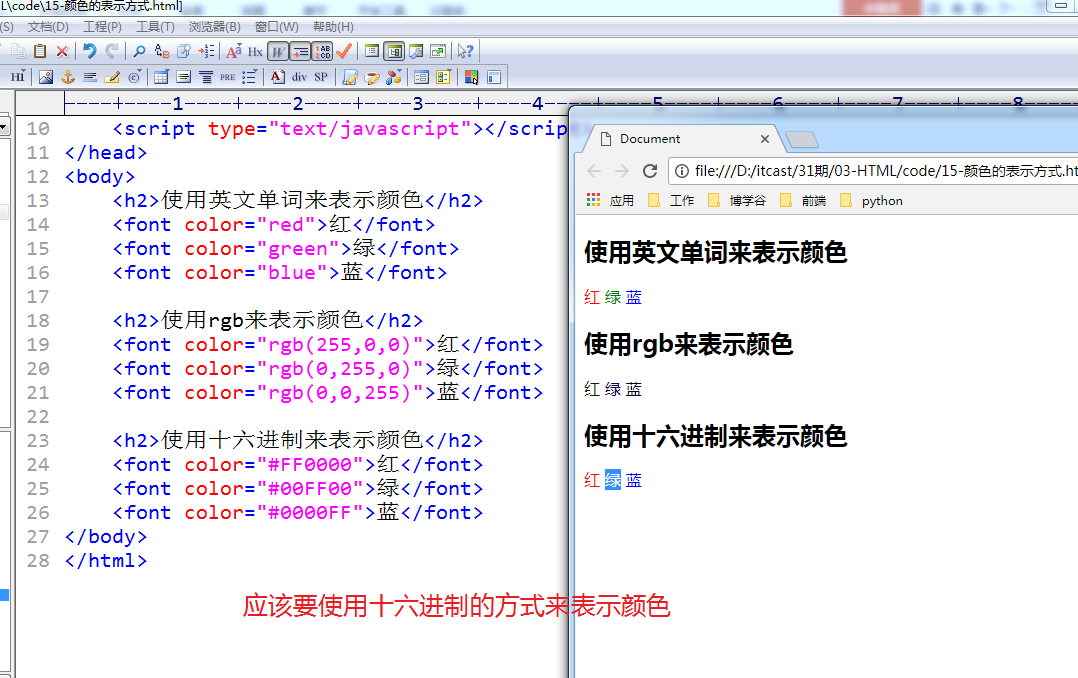The height and width of the screenshot is (678, 1078).
Task: Open the 文档(D) menu
Action: click(x=48, y=27)
